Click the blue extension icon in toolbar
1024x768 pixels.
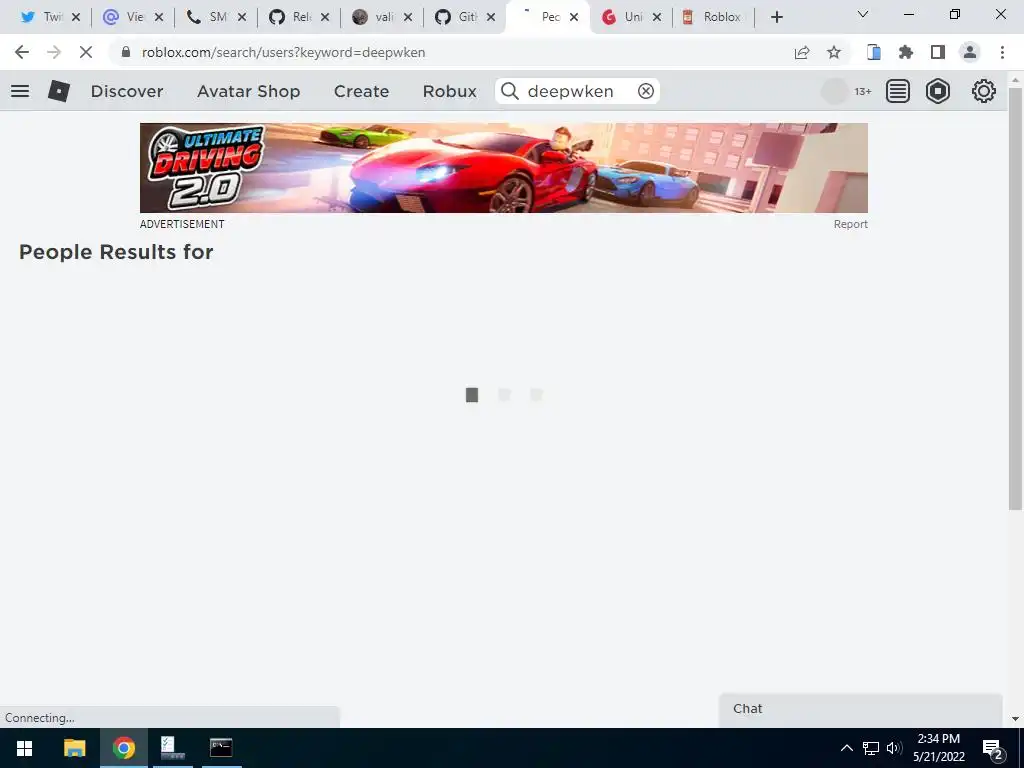pyautogui.click(x=874, y=52)
